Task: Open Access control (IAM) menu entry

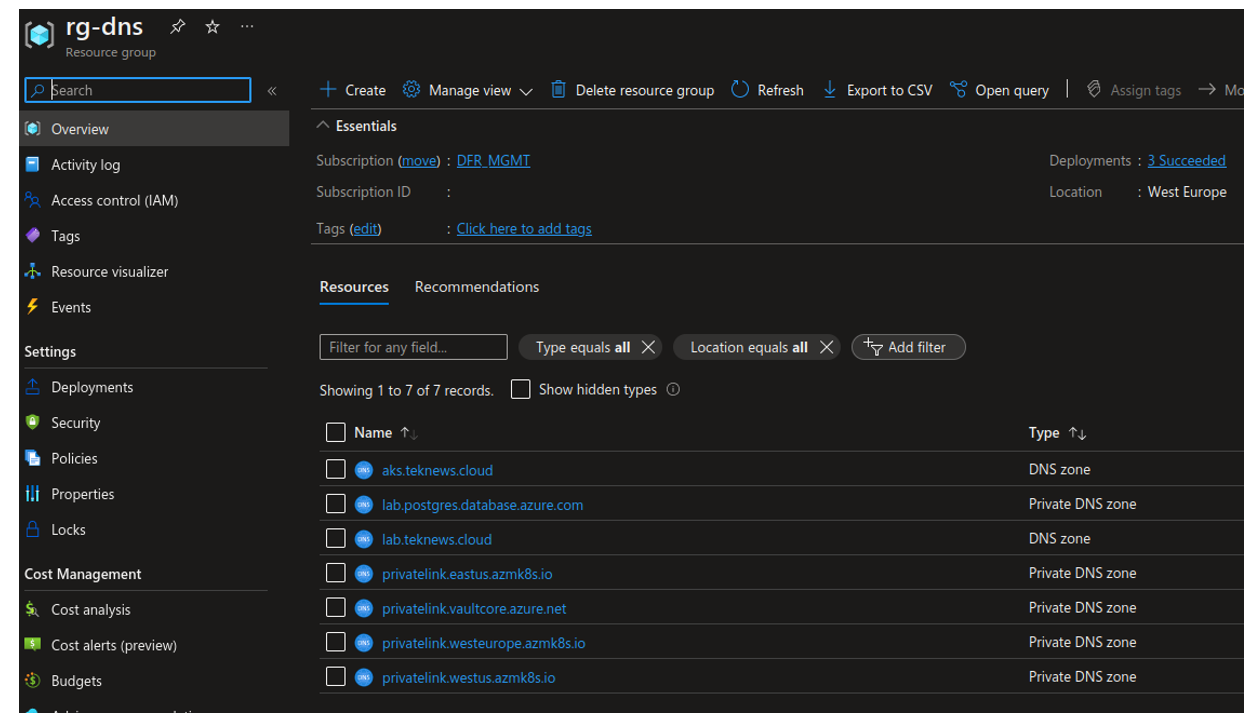Action: coord(155,200)
